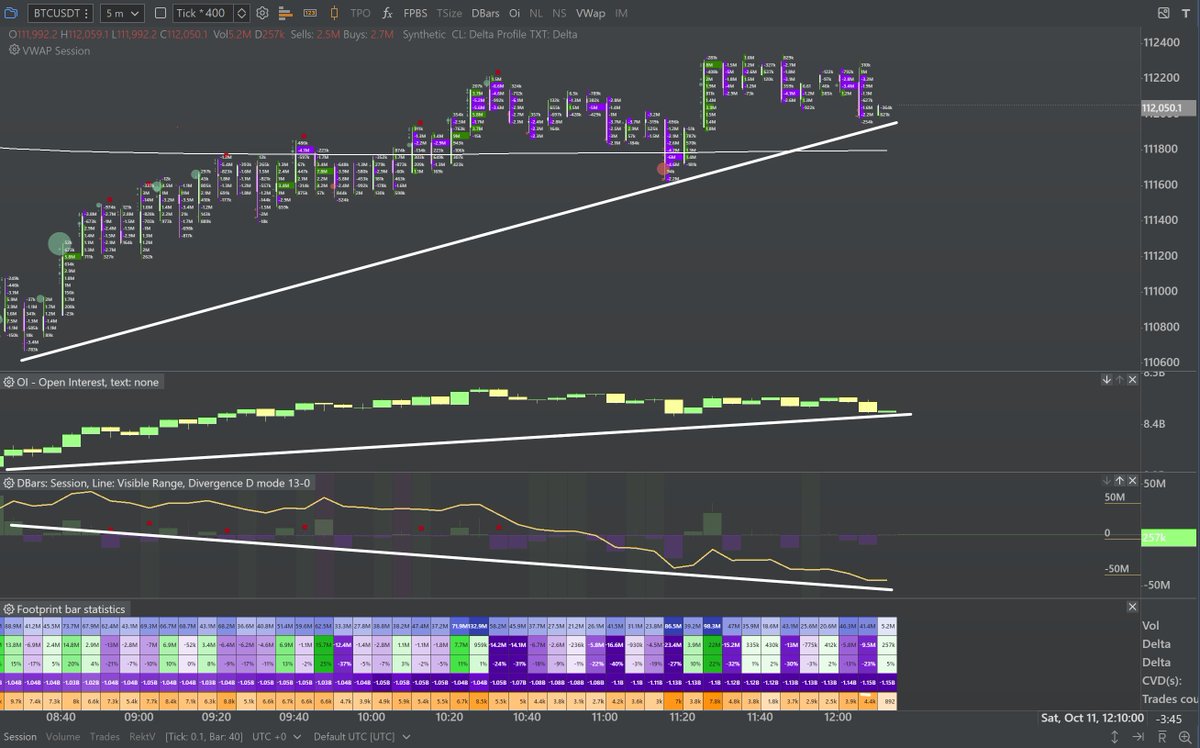Image resolution: width=1200 pixels, height=748 pixels.
Task: Move the DBars panel down
Action: (x=1107, y=481)
